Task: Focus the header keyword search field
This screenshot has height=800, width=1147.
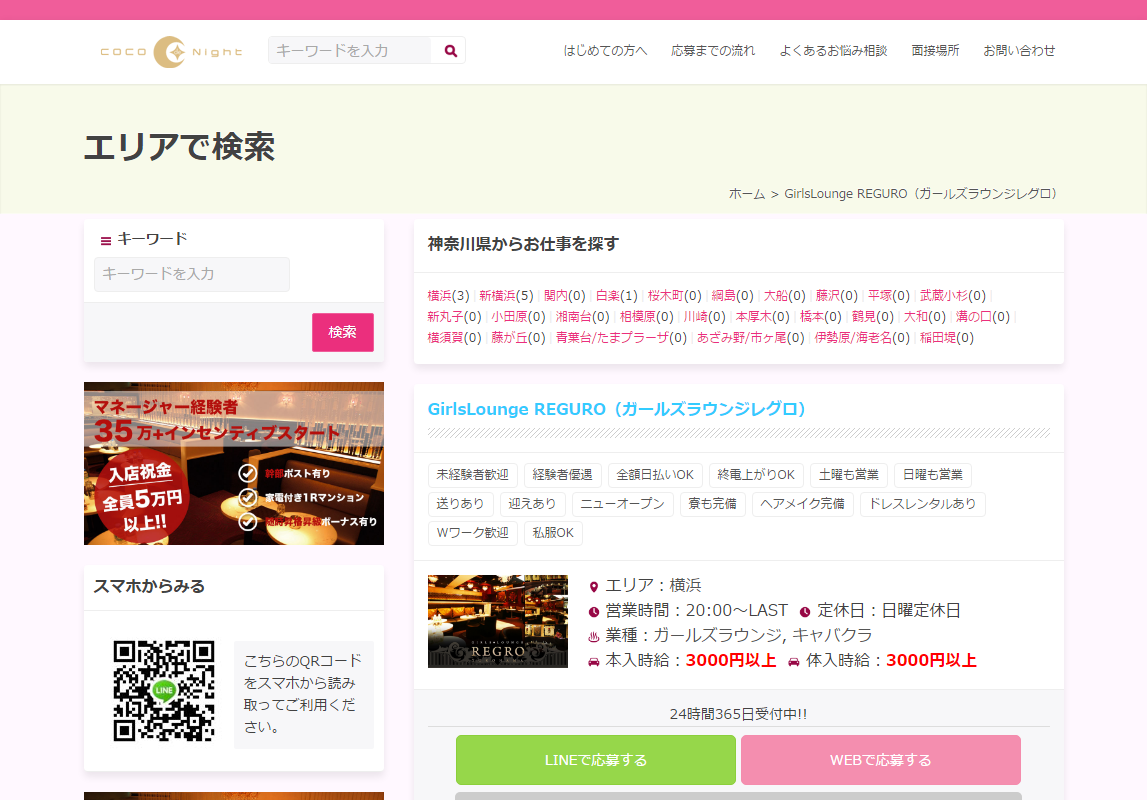Action: tap(350, 50)
